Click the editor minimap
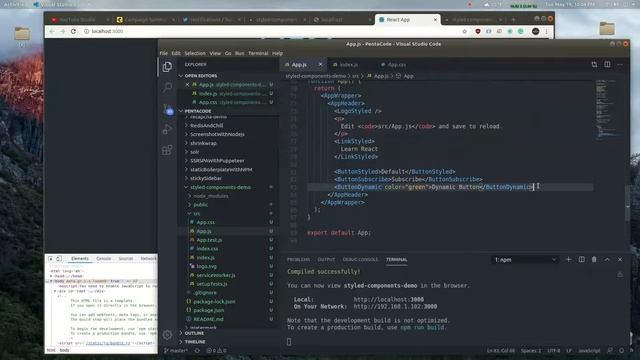 (608, 110)
